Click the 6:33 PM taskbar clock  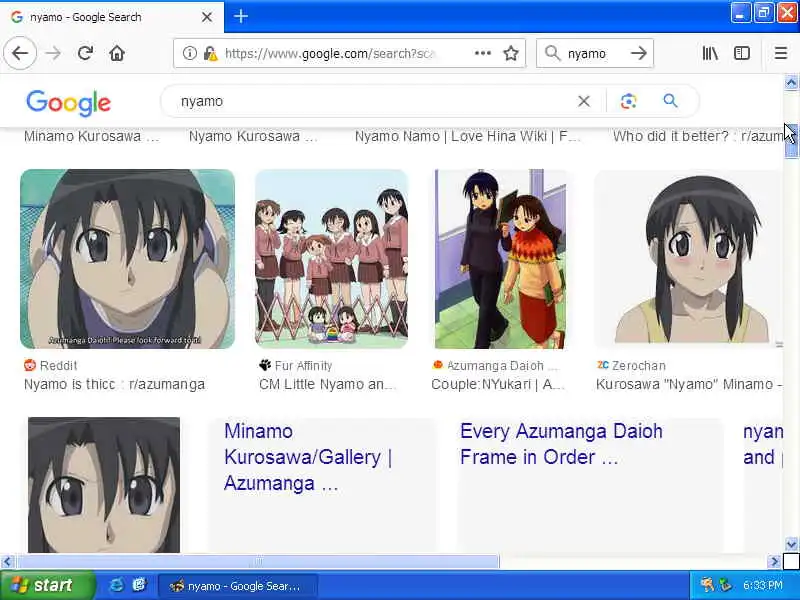pos(763,585)
